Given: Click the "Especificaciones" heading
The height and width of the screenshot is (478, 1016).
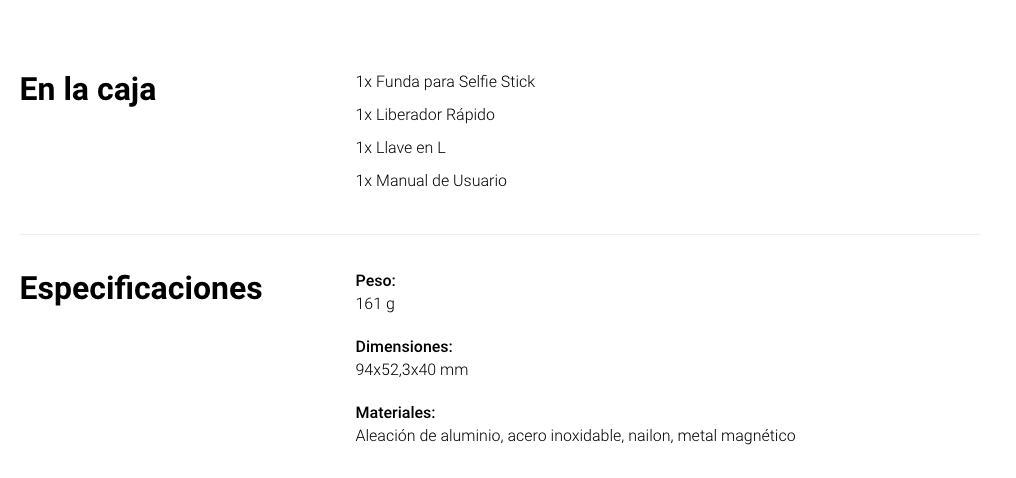Looking at the screenshot, I should point(141,288).
